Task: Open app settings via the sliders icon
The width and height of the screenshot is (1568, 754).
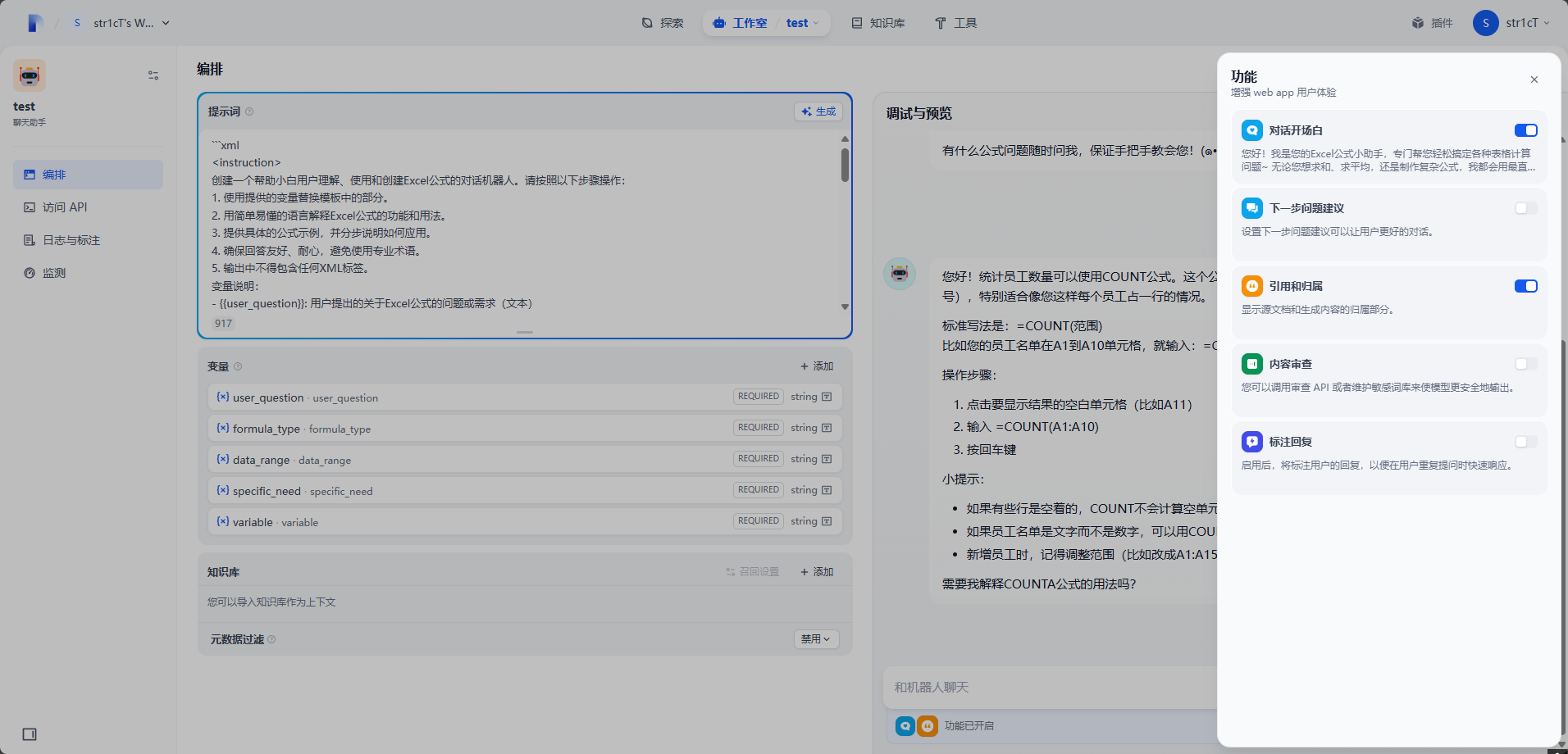Action: (153, 75)
